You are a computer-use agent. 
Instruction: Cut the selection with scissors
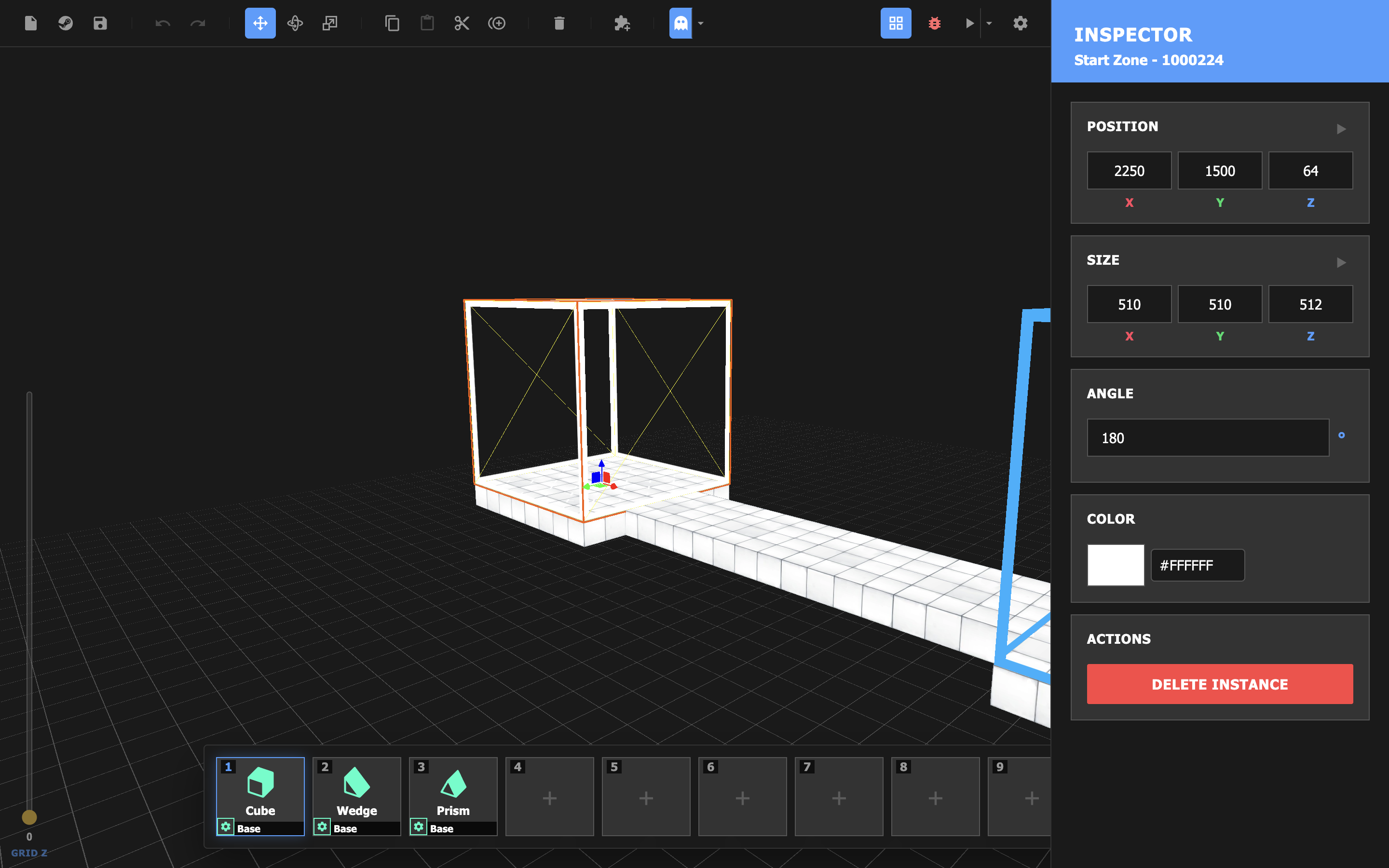click(x=462, y=23)
